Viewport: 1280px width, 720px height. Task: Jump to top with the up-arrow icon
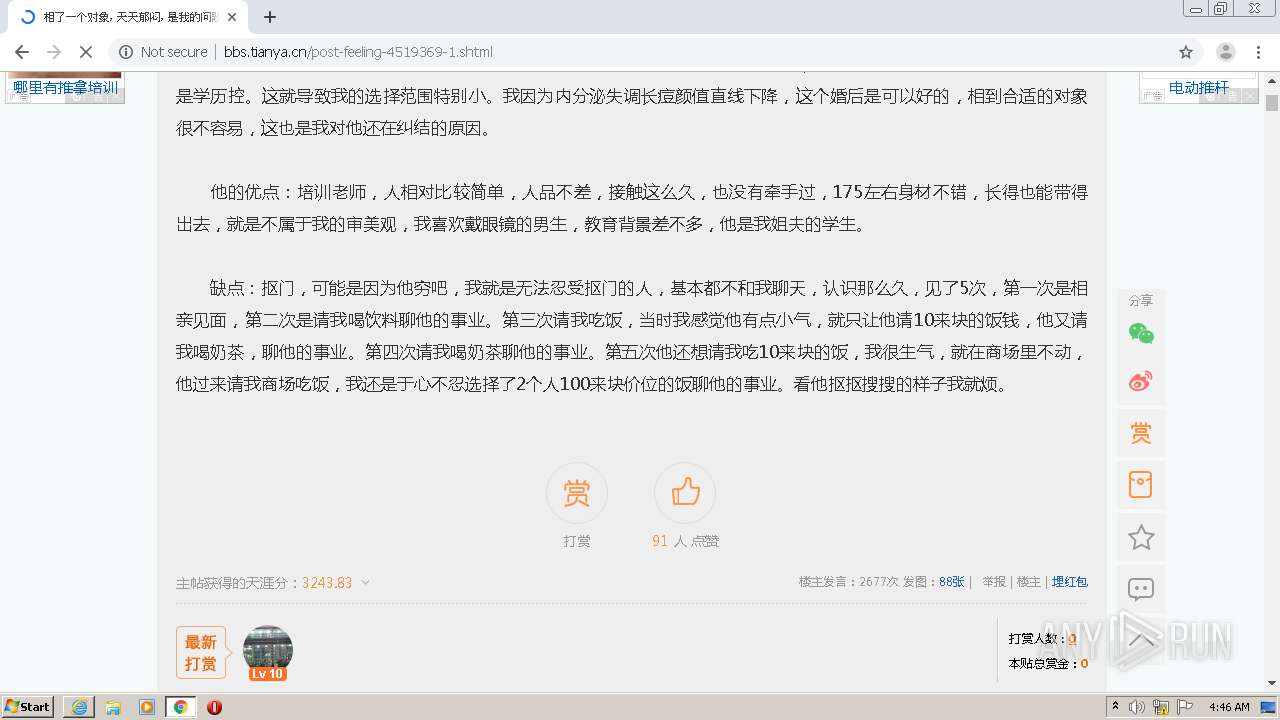[x=1141, y=640]
